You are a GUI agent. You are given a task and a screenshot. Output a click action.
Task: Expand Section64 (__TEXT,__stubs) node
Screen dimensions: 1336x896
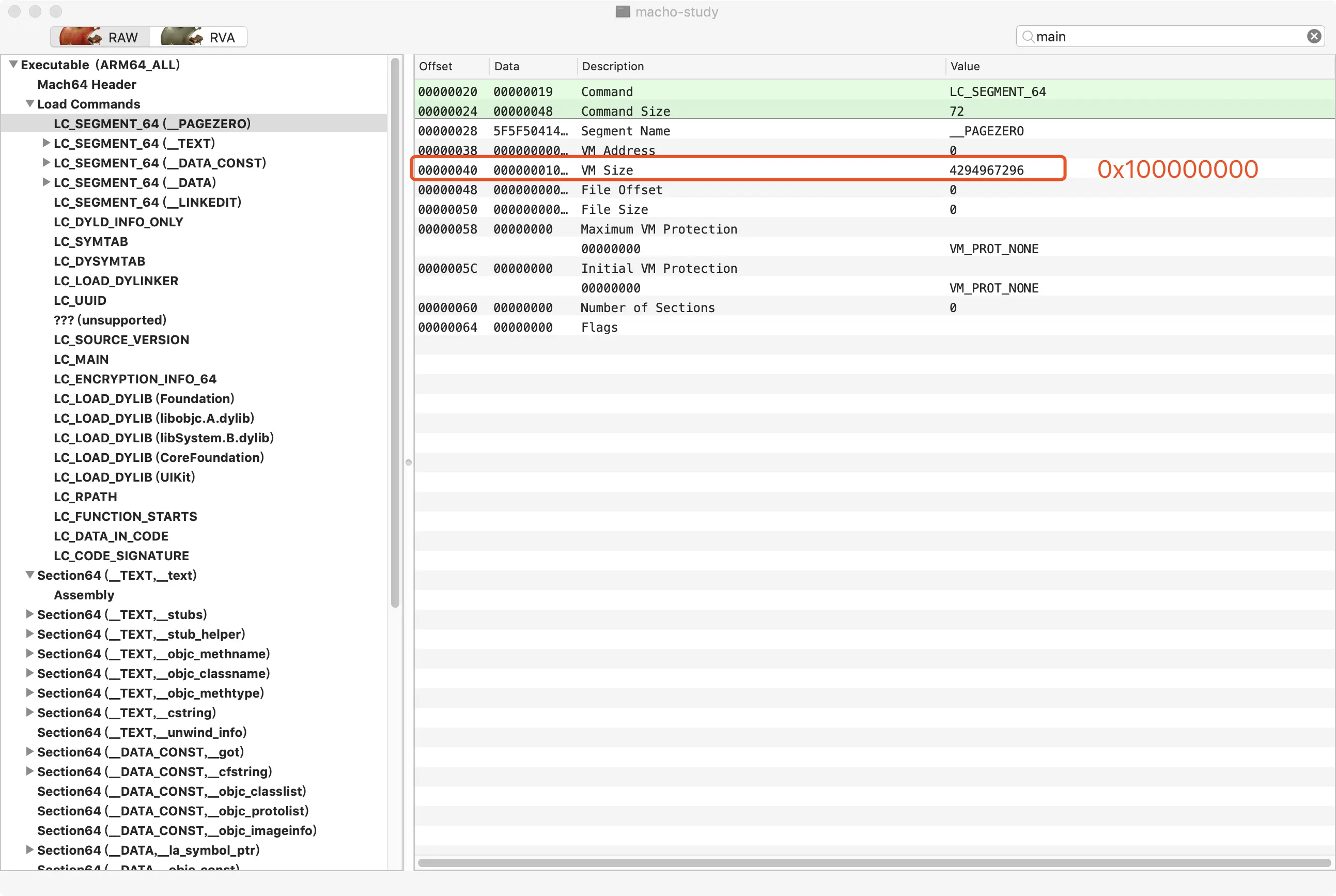(x=29, y=614)
